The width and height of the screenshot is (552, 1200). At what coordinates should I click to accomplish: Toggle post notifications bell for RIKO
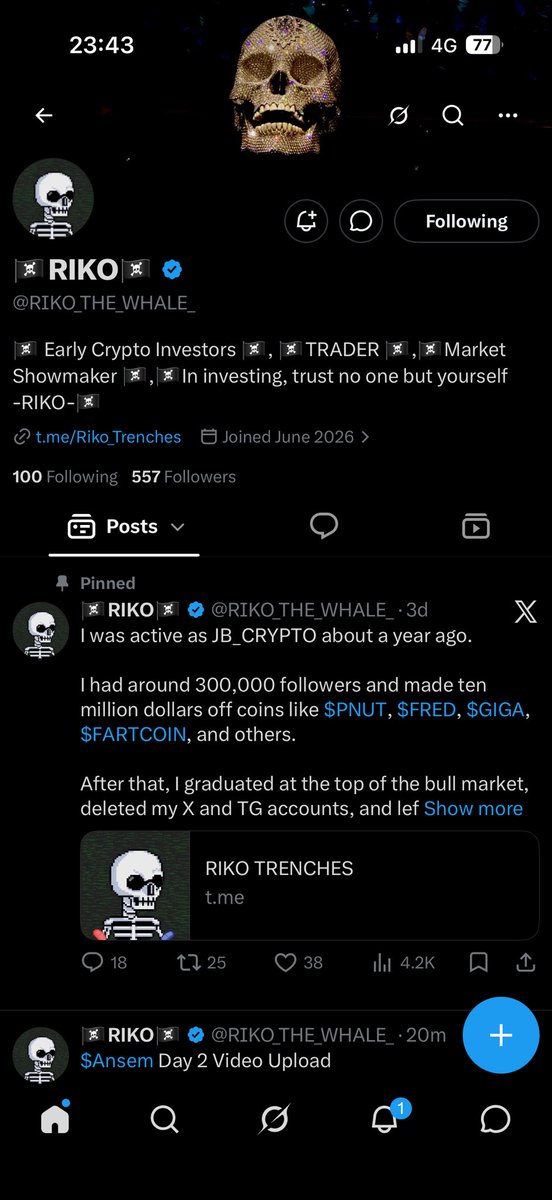(306, 222)
